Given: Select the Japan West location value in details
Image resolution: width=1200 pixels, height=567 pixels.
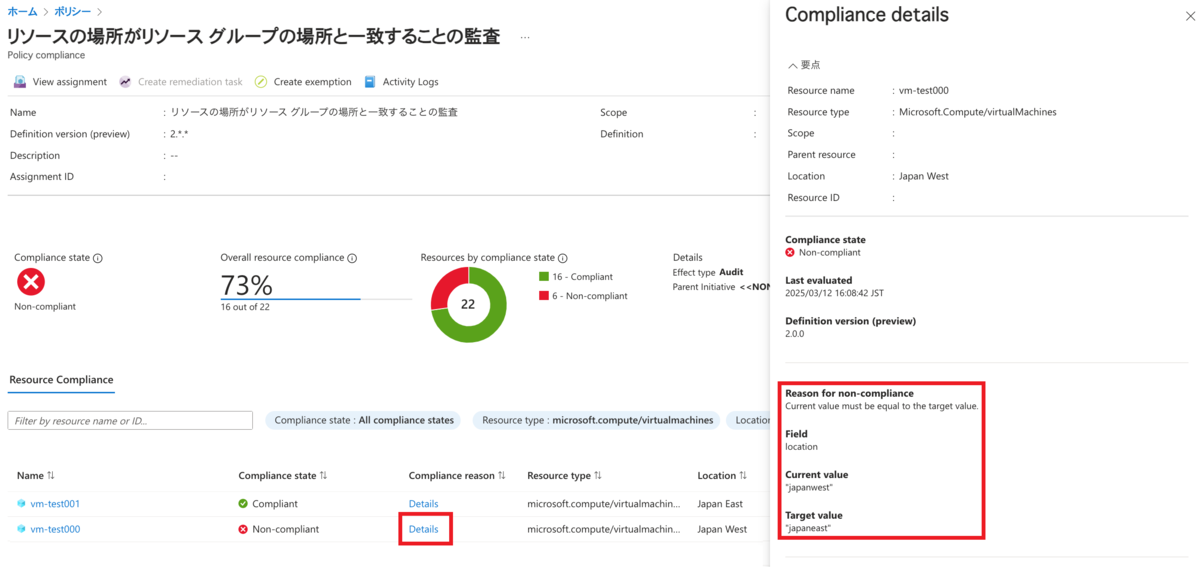Looking at the screenshot, I should click(924, 176).
